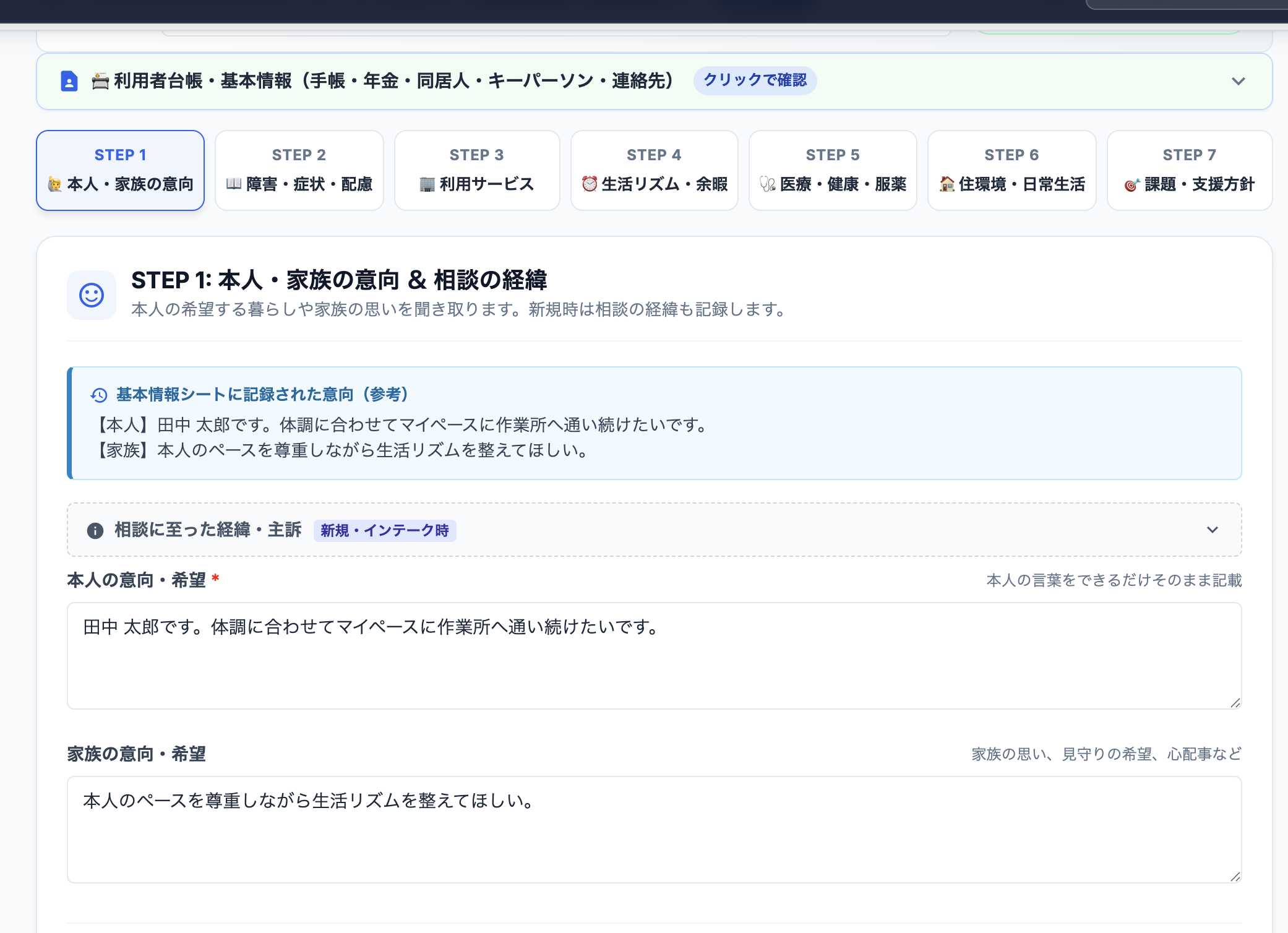1288x933 pixels.
Task: Open STEP 5 医療・健康・服薬 tab
Action: click(833, 170)
